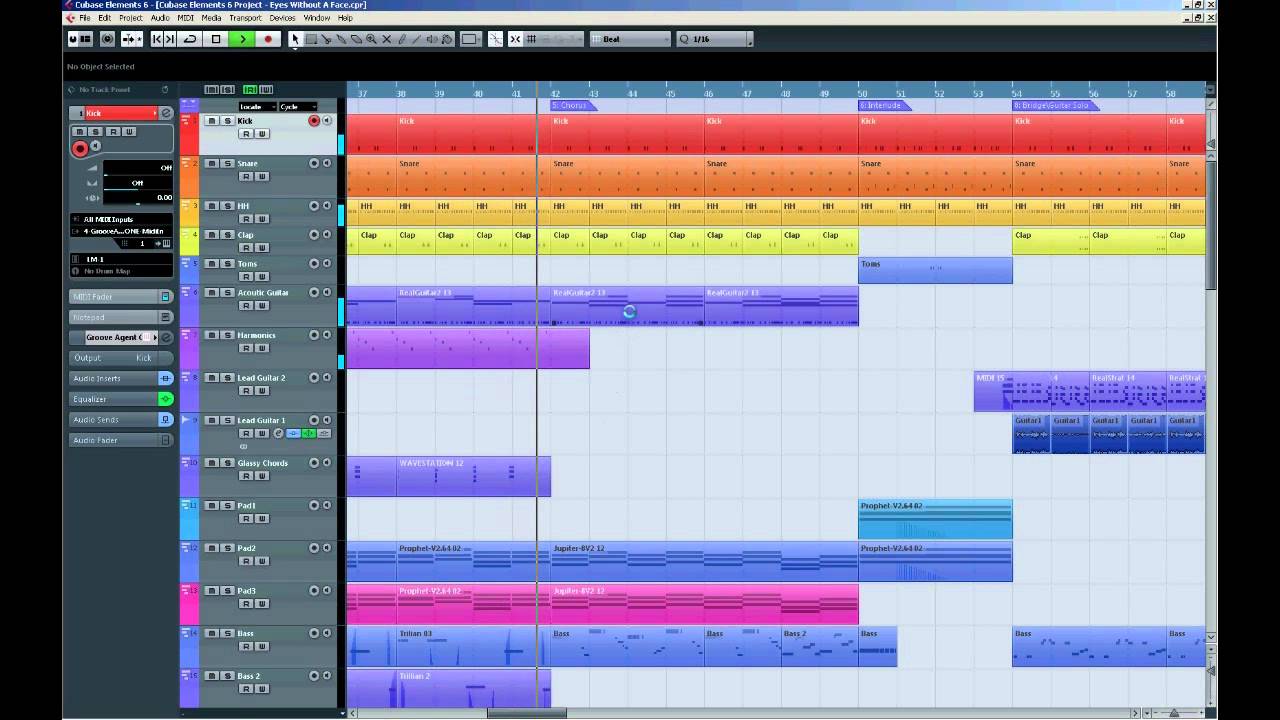Select the Range Selection tool
Screen dimensions: 1280x720
pyautogui.click(x=311, y=39)
